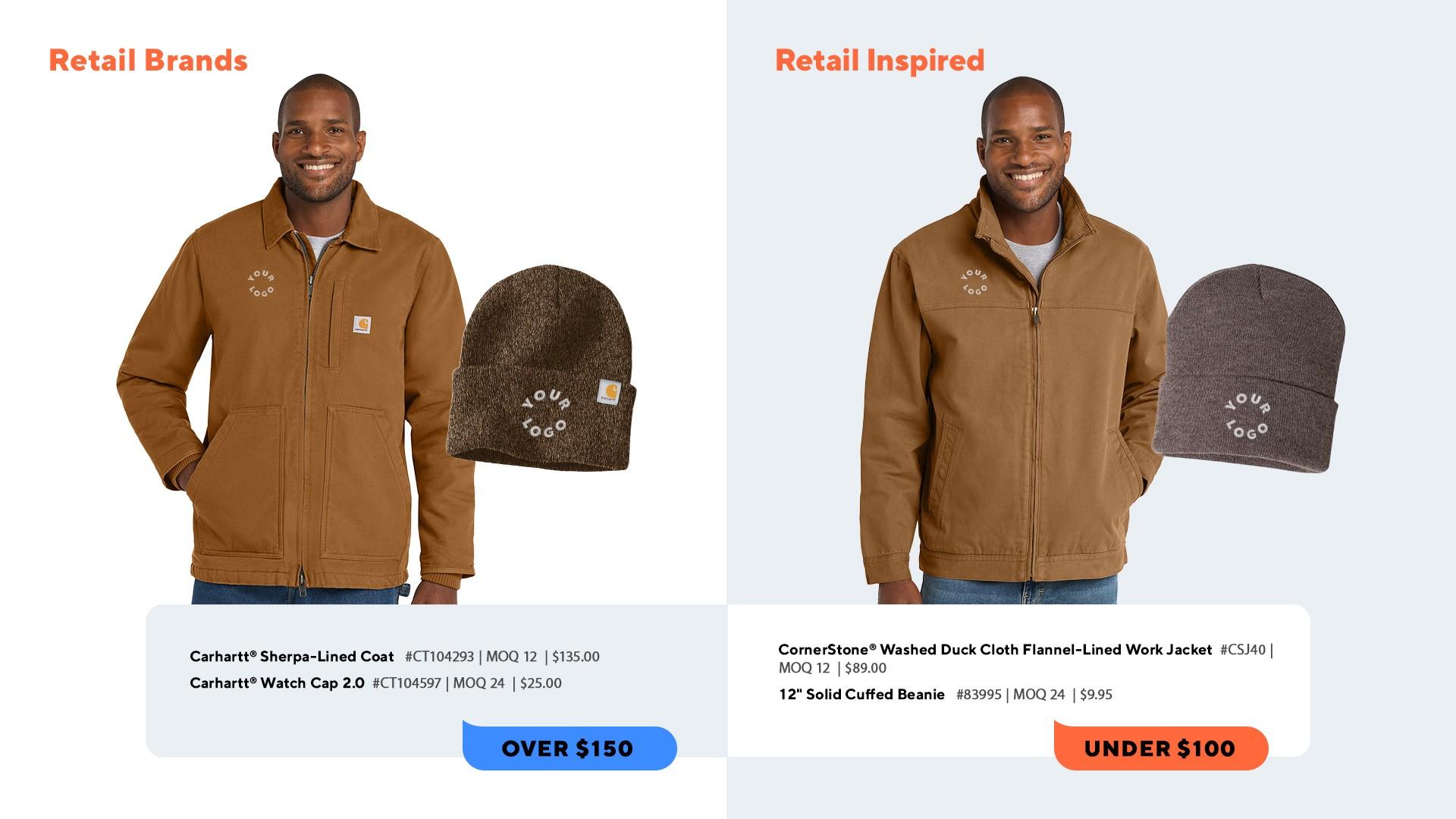Click the $25.00 Watch Cap price
This screenshot has height=819, width=1456.
541,683
